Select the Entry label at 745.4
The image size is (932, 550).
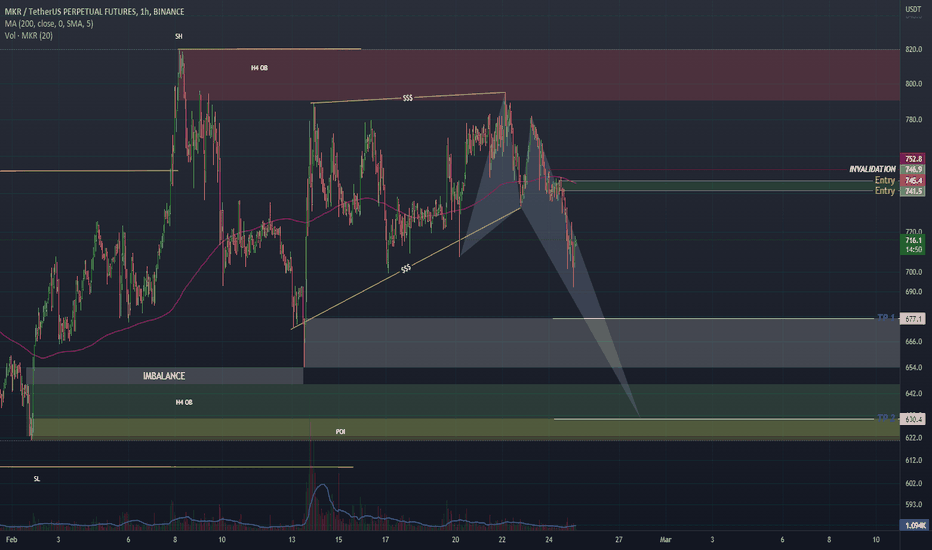tap(884, 180)
